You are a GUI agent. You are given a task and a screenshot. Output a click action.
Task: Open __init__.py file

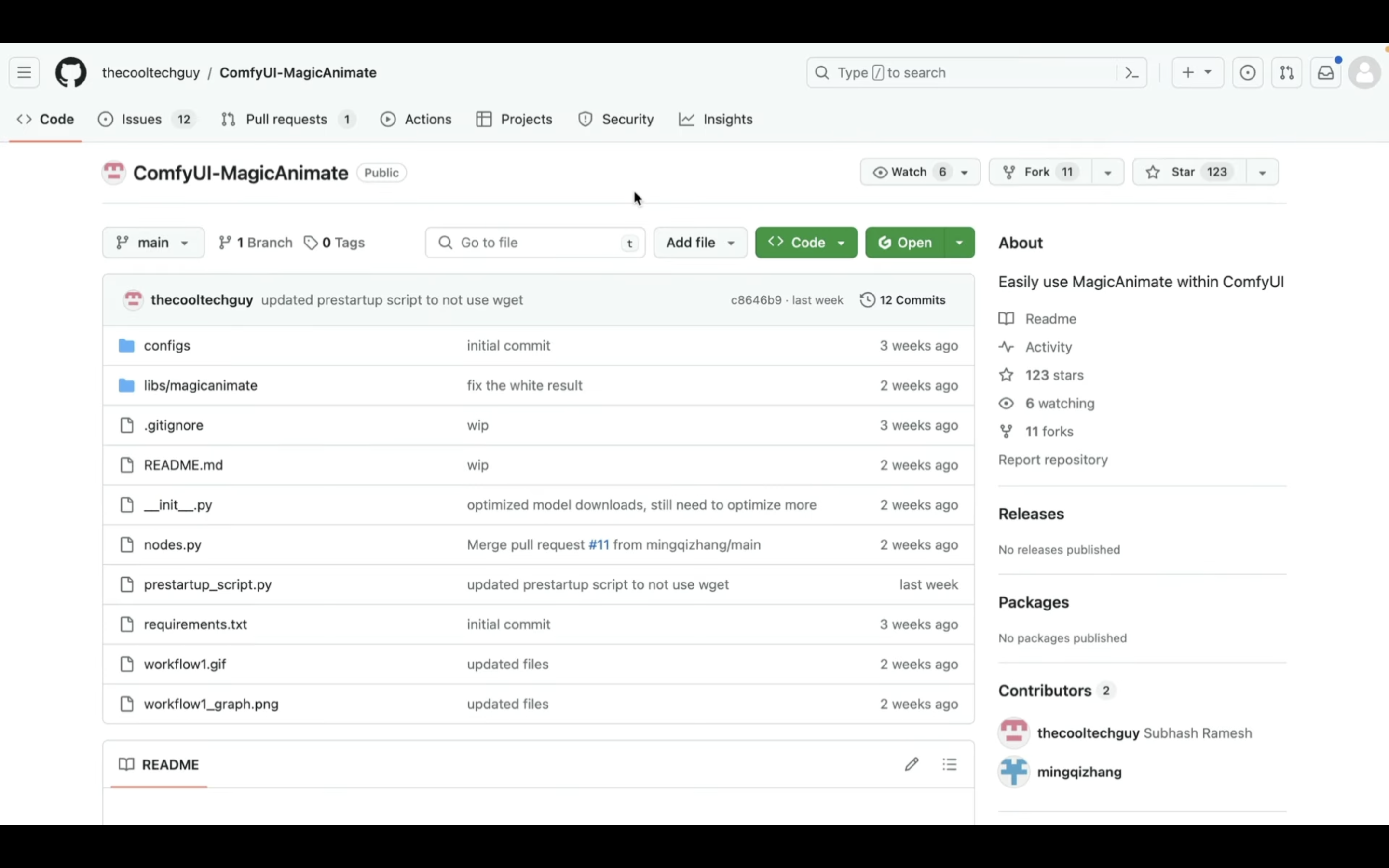pyautogui.click(x=178, y=504)
